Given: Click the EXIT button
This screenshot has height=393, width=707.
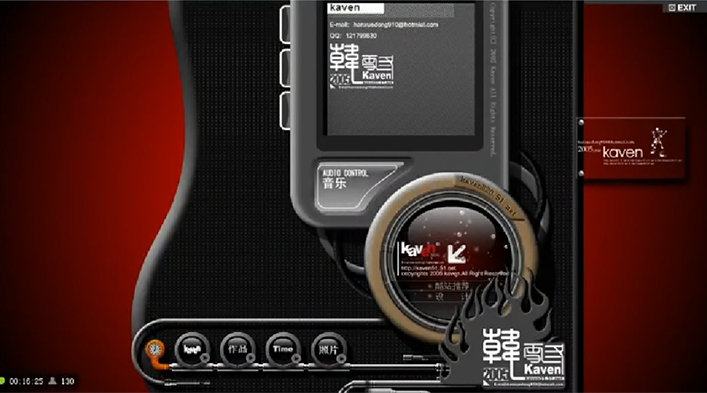Looking at the screenshot, I should click(683, 8).
